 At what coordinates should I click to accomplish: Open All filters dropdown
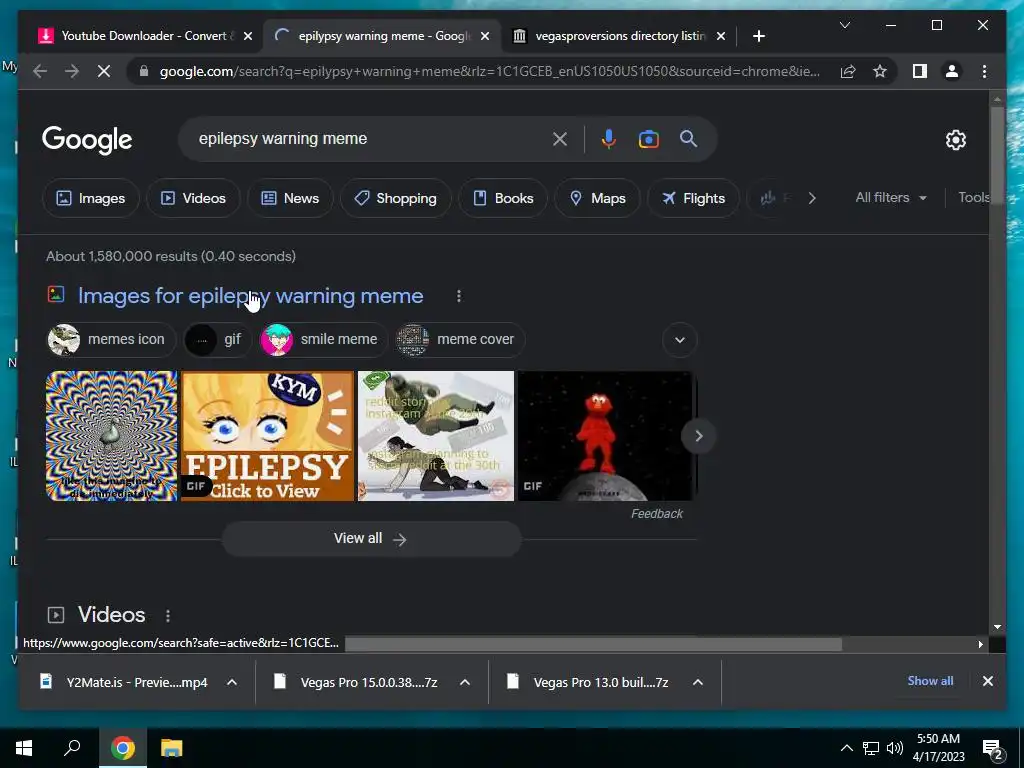click(x=891, y=198)
